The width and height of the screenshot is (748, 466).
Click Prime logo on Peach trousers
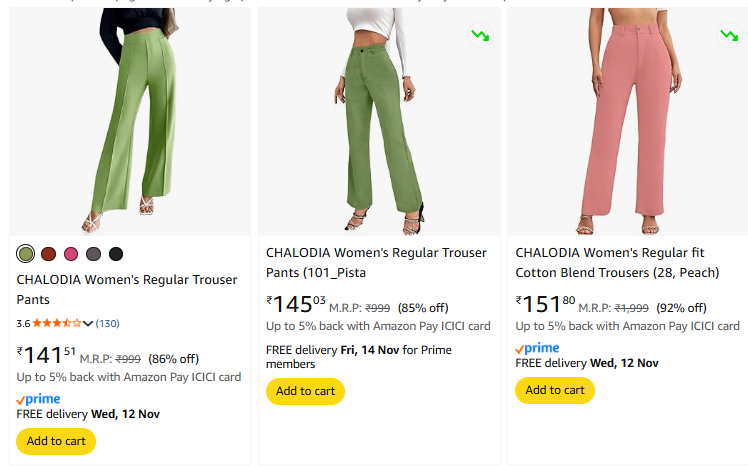538,348
